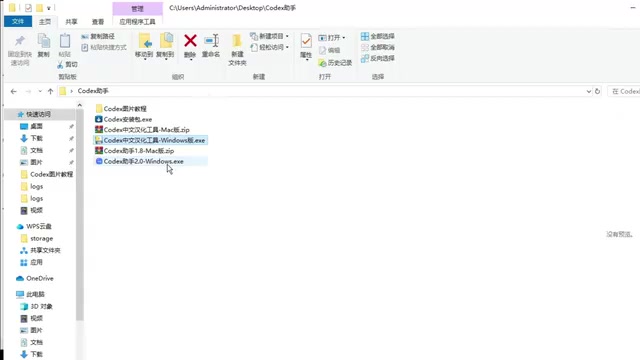640x360 pixels.
Task: Click the Refresh button by address bar
Action: 598,91
